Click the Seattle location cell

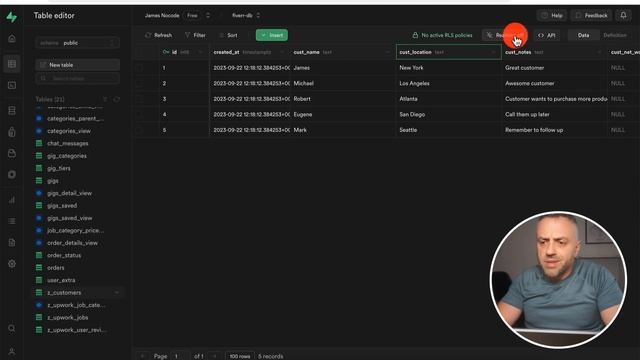tap(449, 130)
